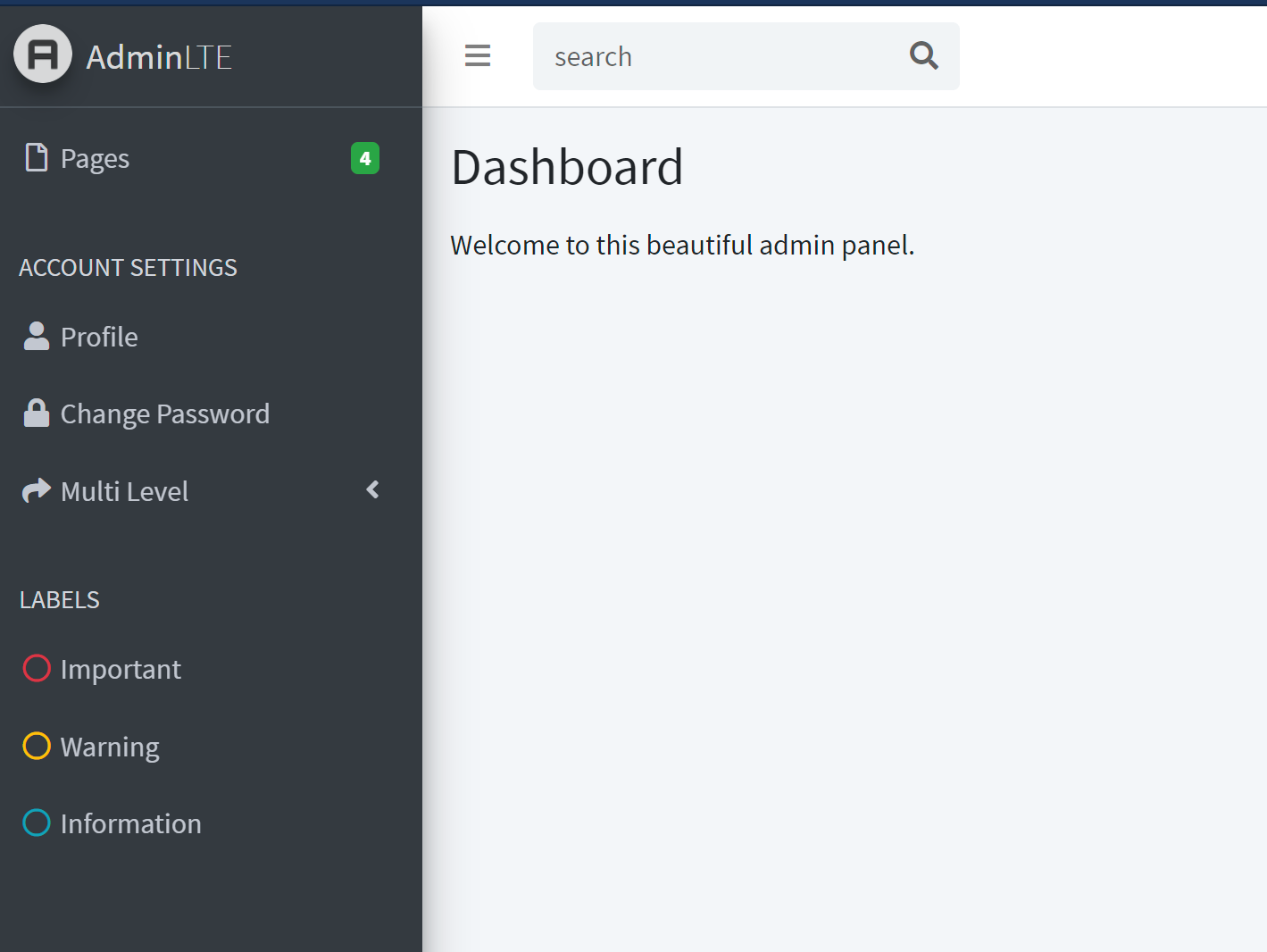Click the green badge showing 4 on Pages
This screenshot has width=1267, height=952.
click(x=364, y=158)
